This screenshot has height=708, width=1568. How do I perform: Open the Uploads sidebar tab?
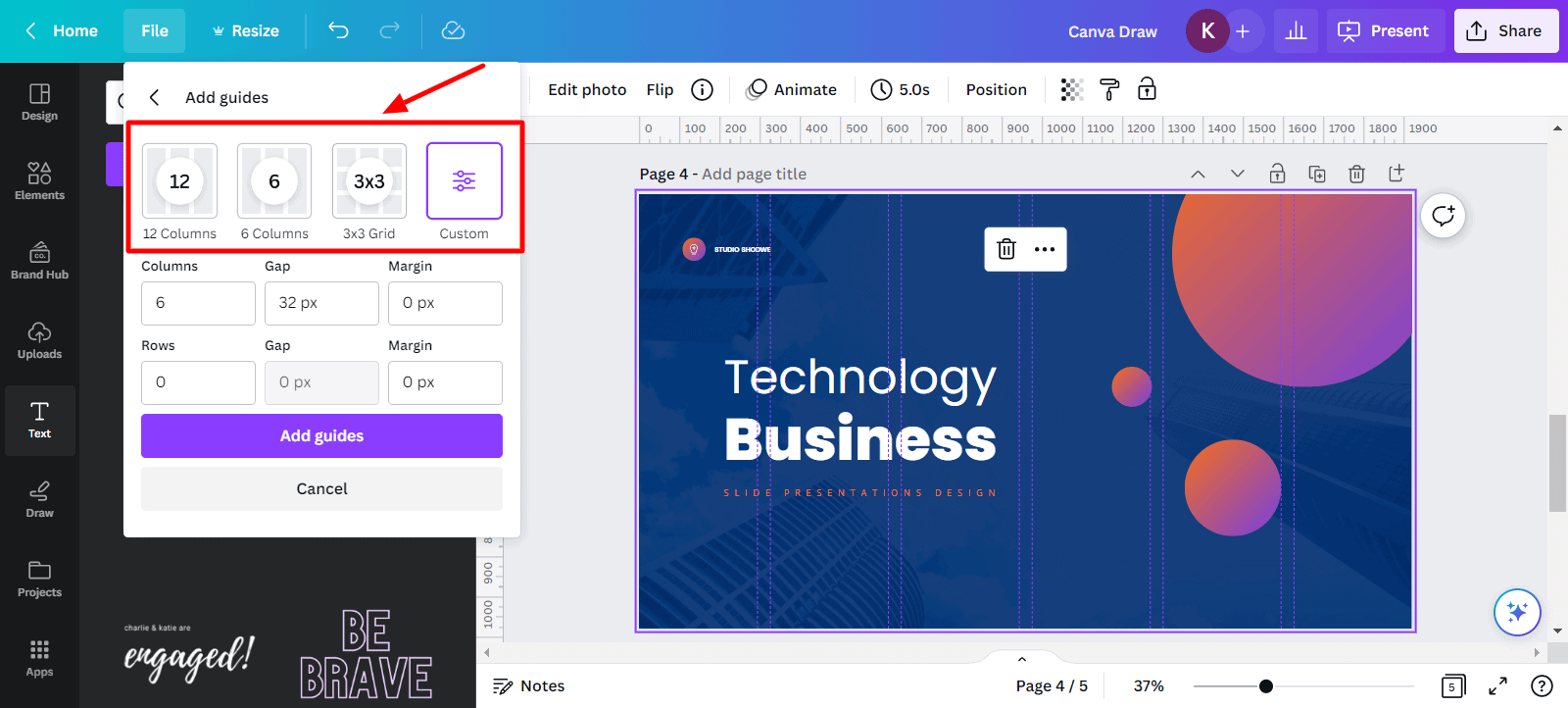[39, 341]
